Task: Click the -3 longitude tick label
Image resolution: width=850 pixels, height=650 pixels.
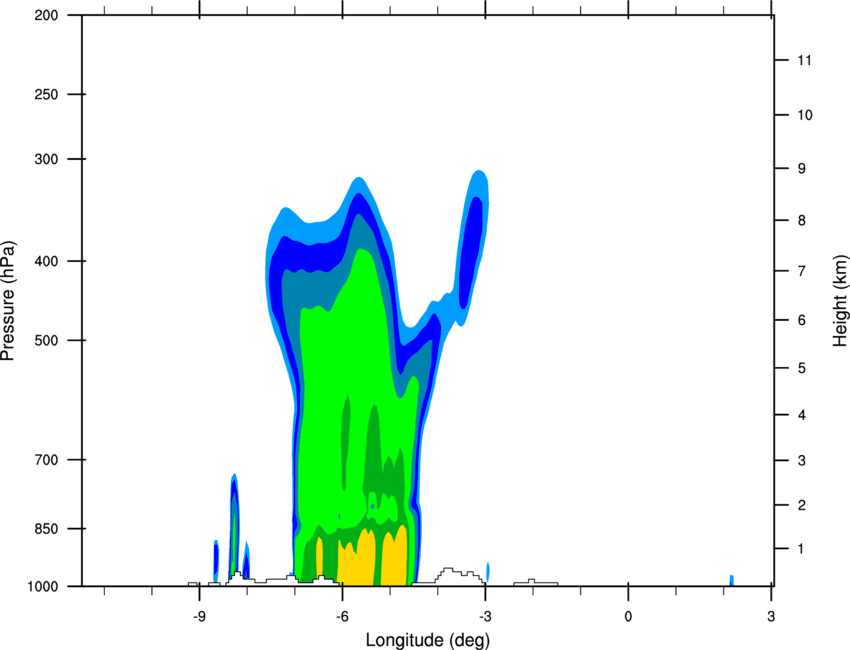Action: coord(485,617)
